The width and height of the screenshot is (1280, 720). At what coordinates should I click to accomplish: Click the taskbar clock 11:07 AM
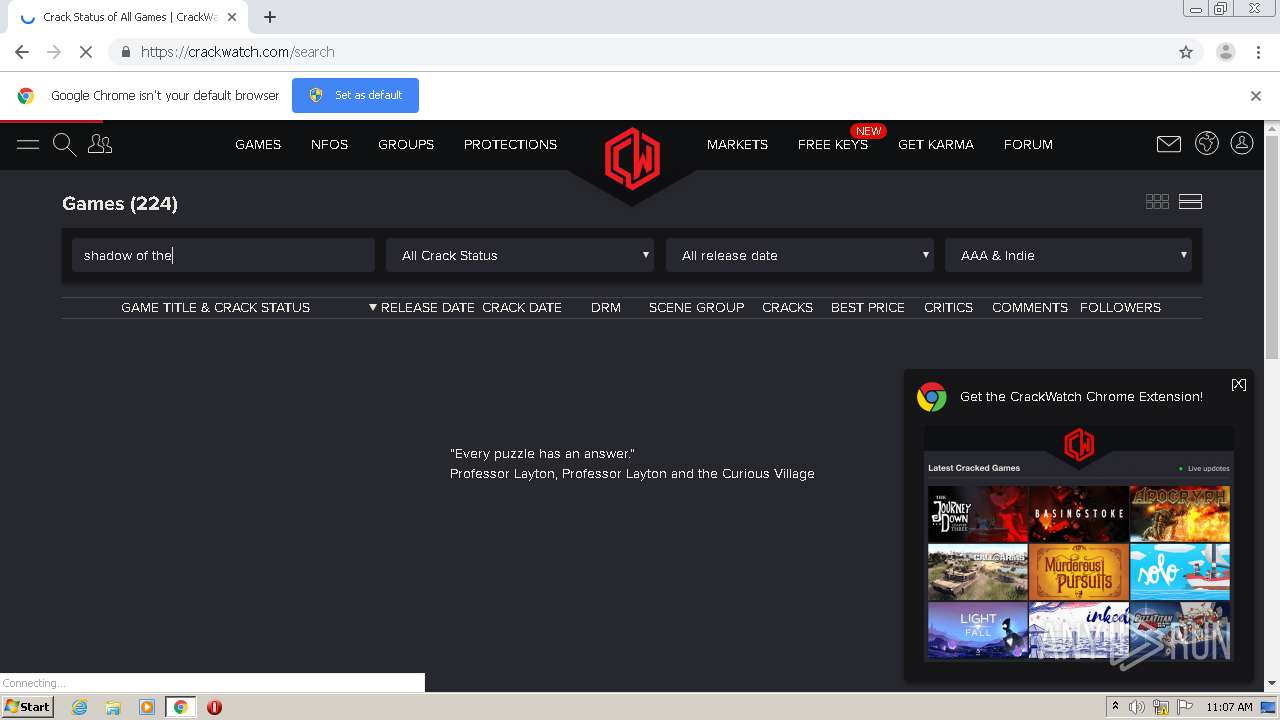tap(1229, 707)
